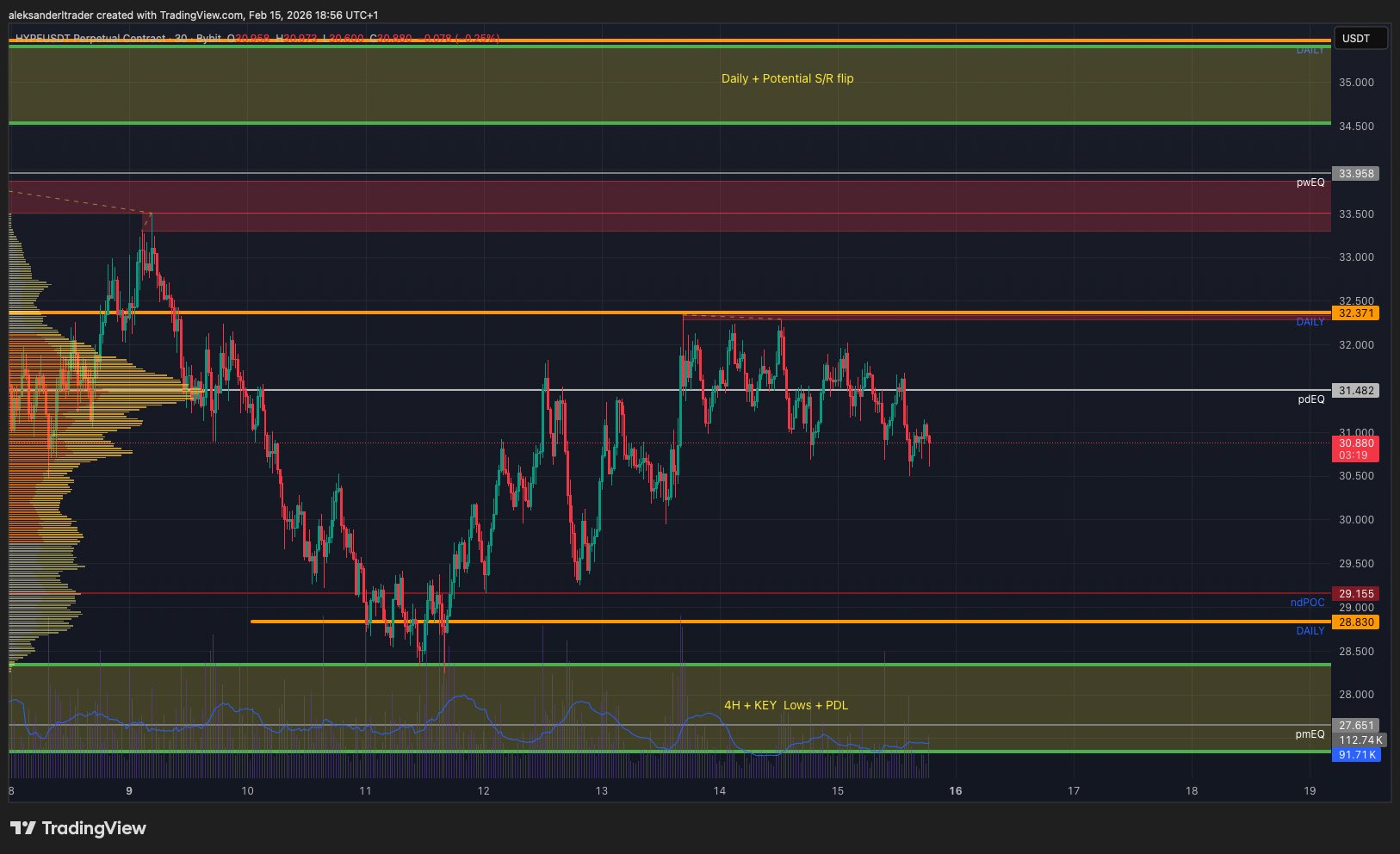Select the red 30.880 current price label
Viewport: 1400px width, 854px height.
(1355, 443)
